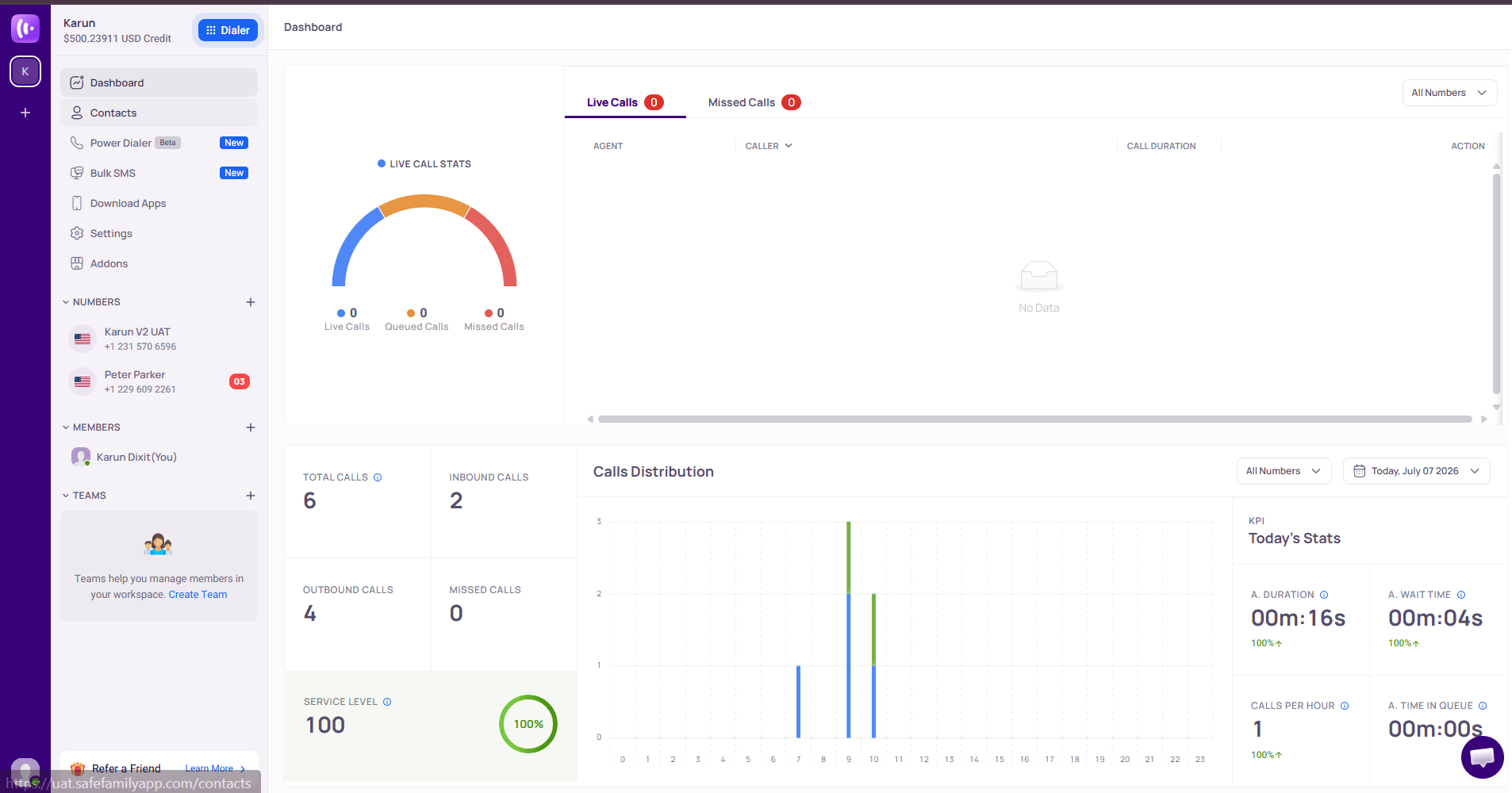Click the Settings gear icon
Viewport: 1512px width, 793px height.
pyautogui.click(x=77, y=233)
